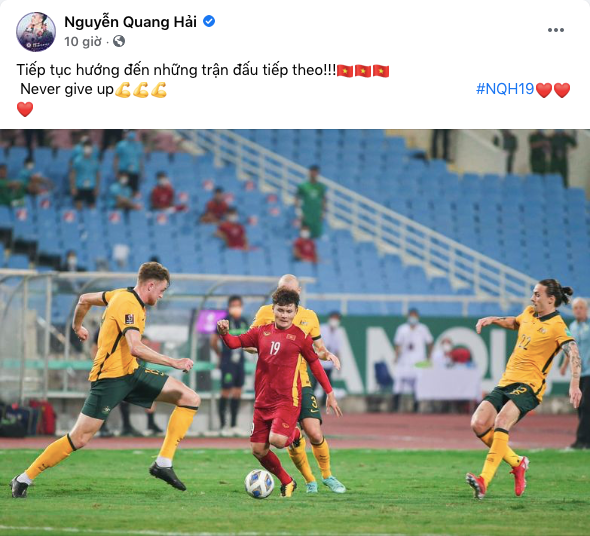This screenshot has height=536, width=590.
Task: Open the '10 giờ' post timestamp
Action: click(x=83, y=41)
